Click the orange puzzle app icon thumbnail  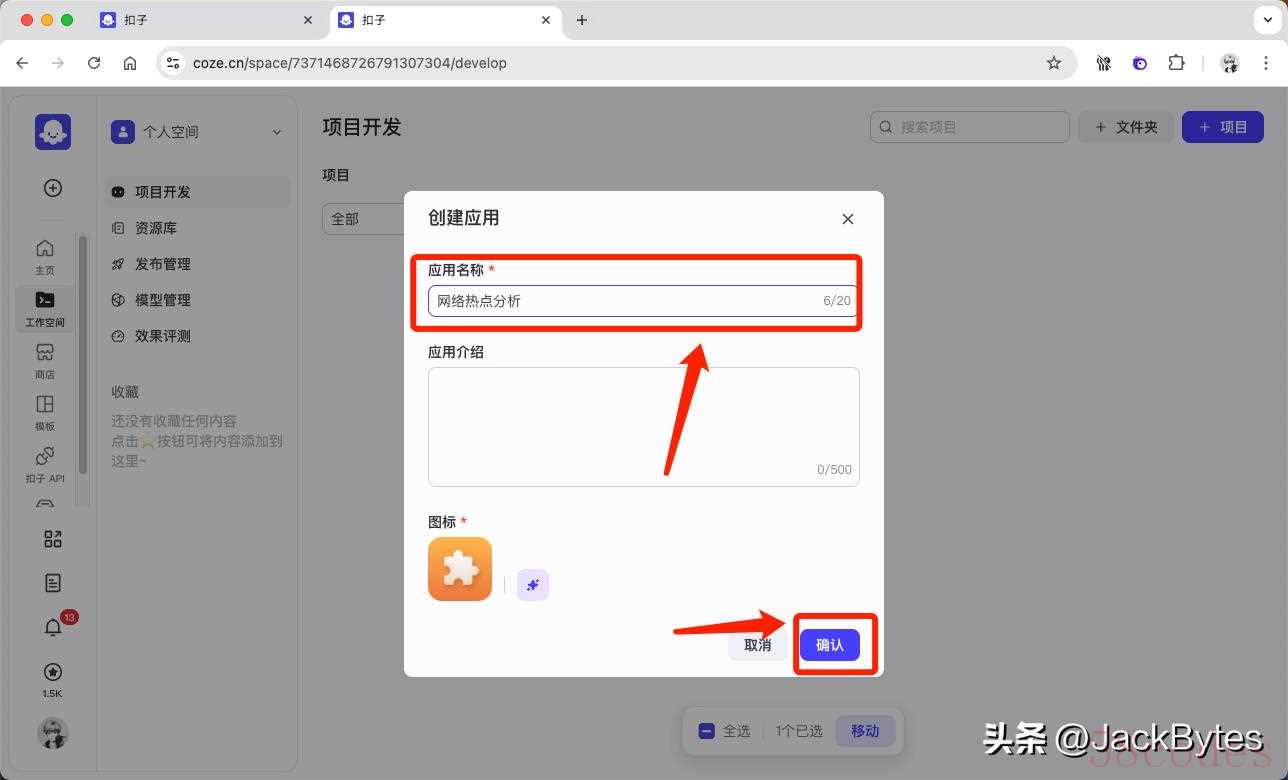(x=460, y=569)
